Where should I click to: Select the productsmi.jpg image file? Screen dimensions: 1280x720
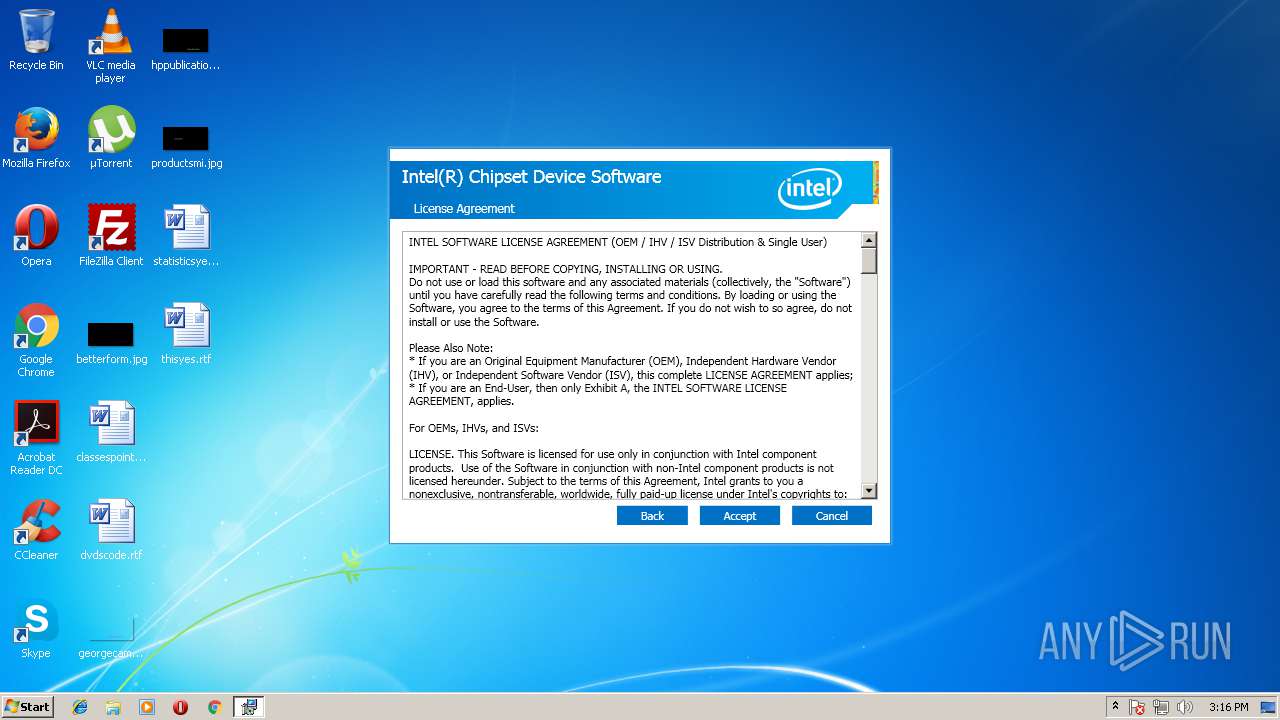coord(186,146)
